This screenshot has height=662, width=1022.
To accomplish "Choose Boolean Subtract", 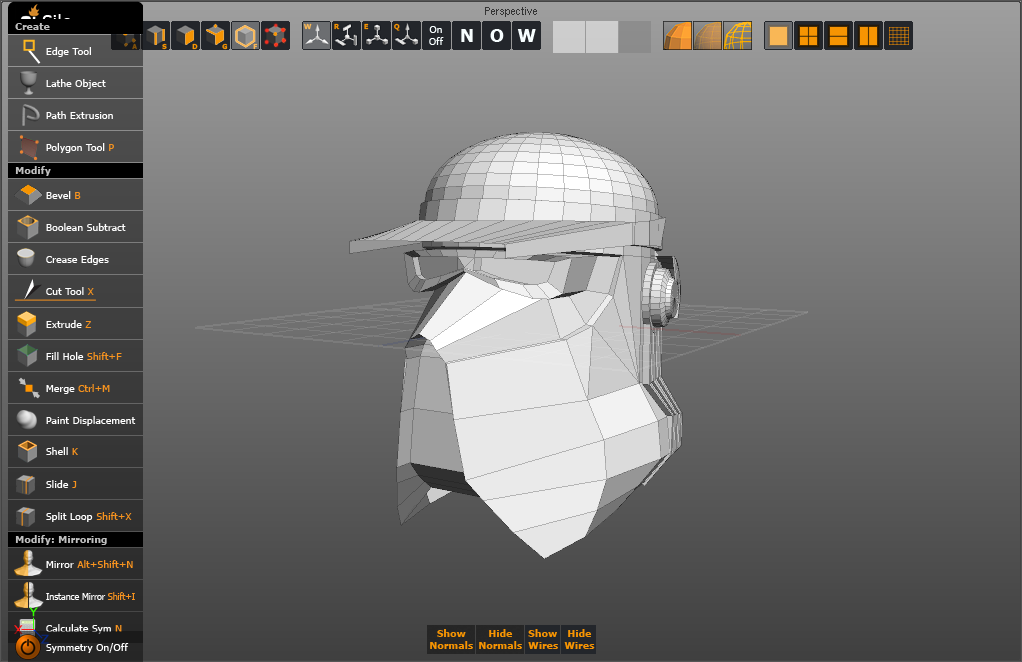I will point(75,227).
